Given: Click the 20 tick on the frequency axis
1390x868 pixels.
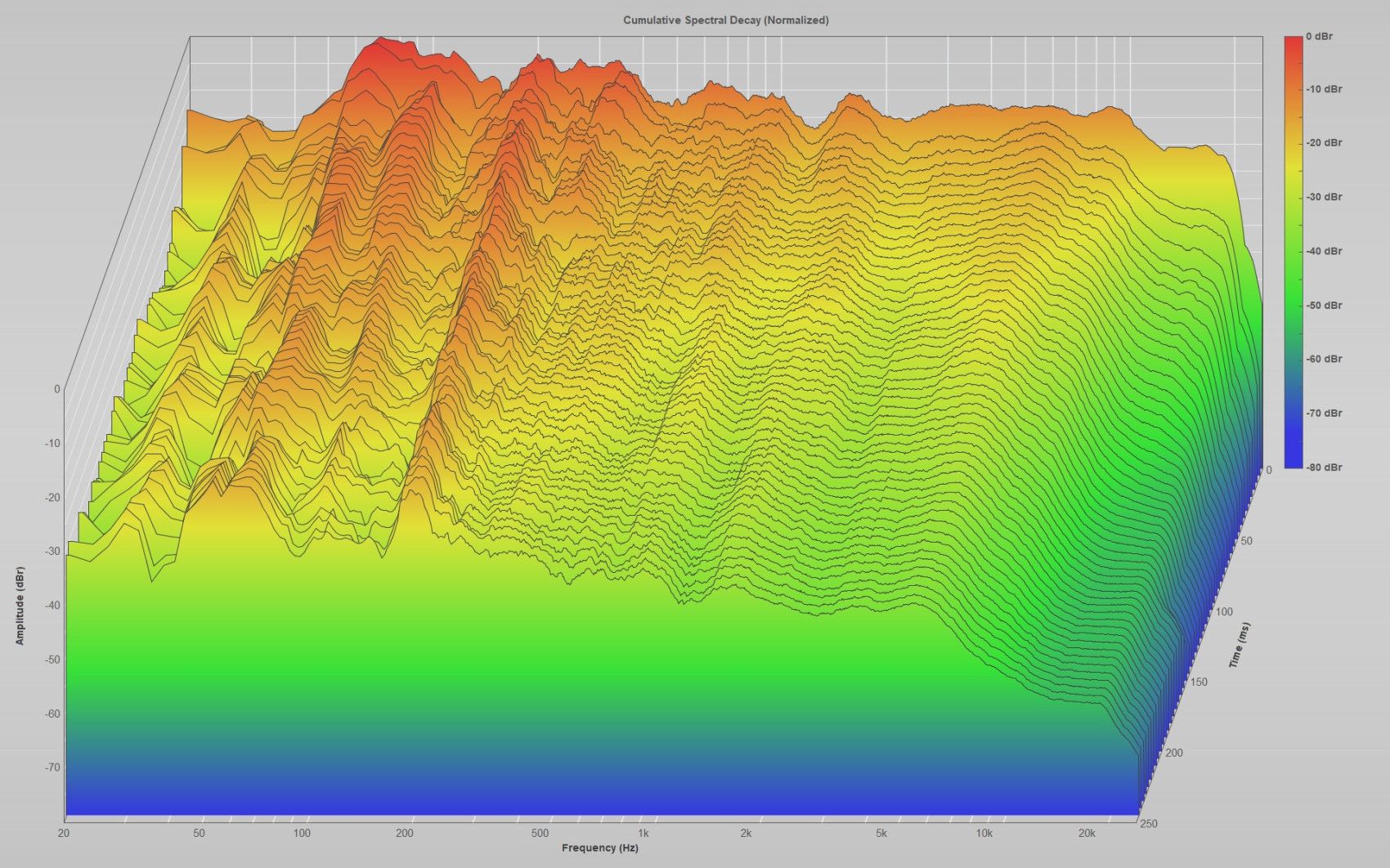Looking at the screenshot, I should (63, 833).
